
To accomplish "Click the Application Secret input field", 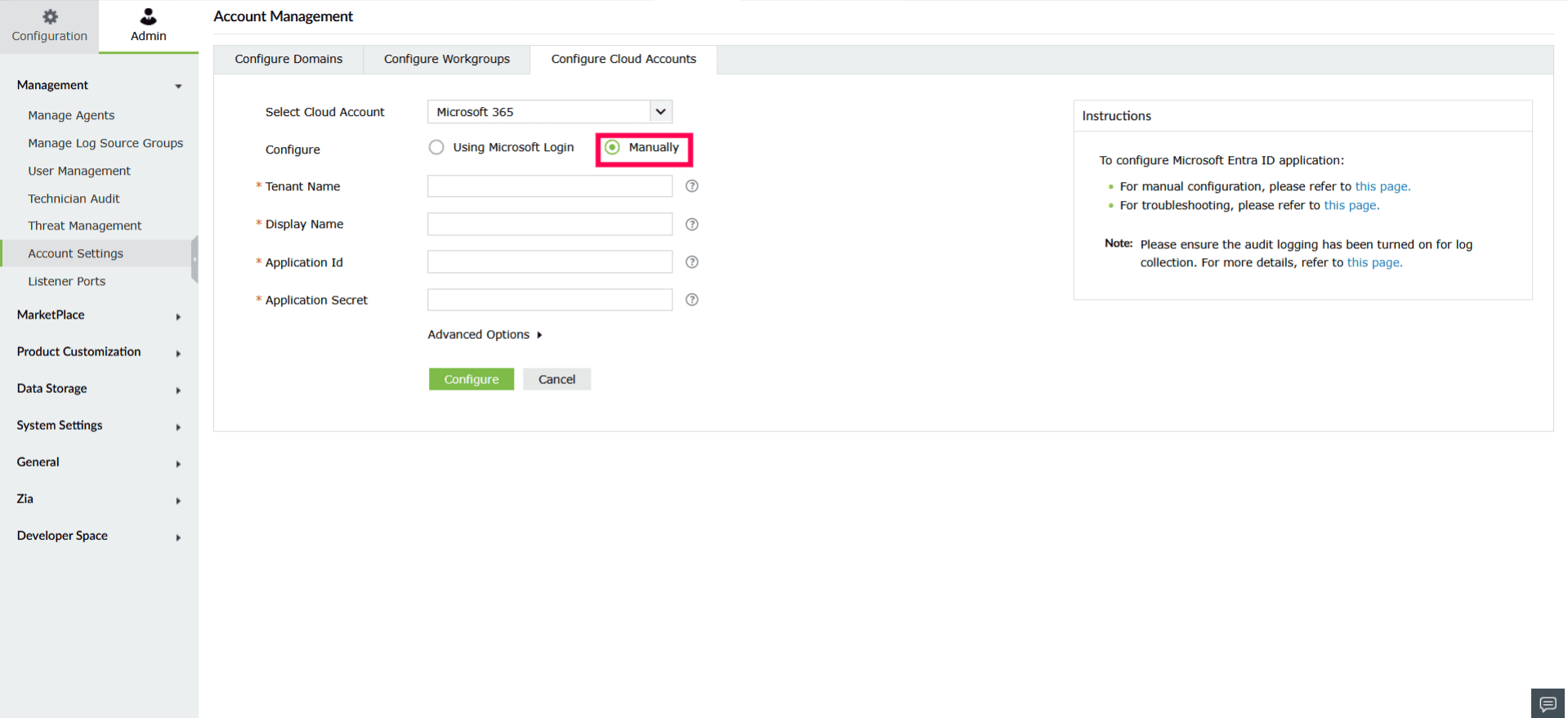I will pyautogui.click(x=550, y=300).
